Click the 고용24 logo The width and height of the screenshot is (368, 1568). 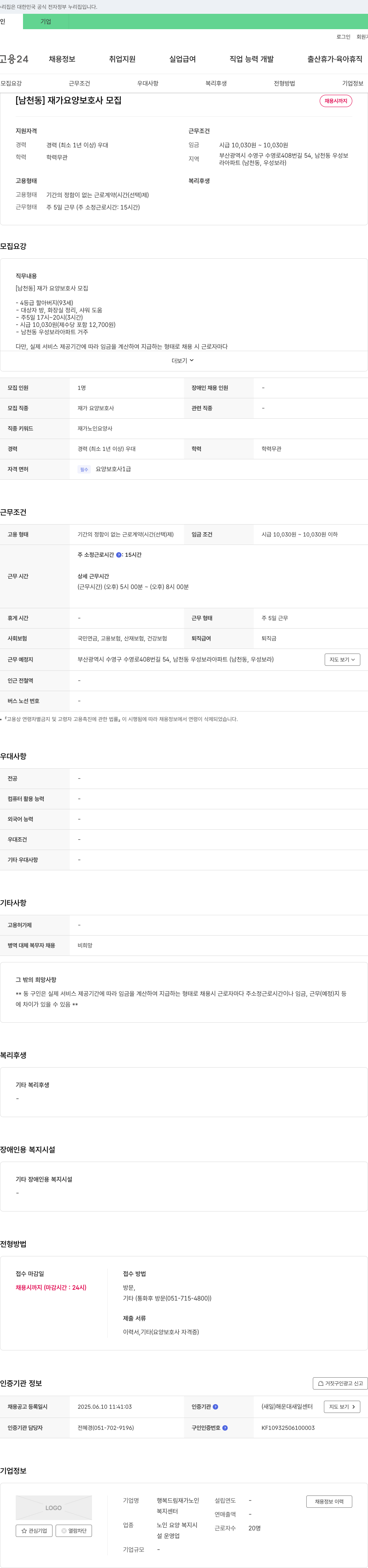coord(14,59)
